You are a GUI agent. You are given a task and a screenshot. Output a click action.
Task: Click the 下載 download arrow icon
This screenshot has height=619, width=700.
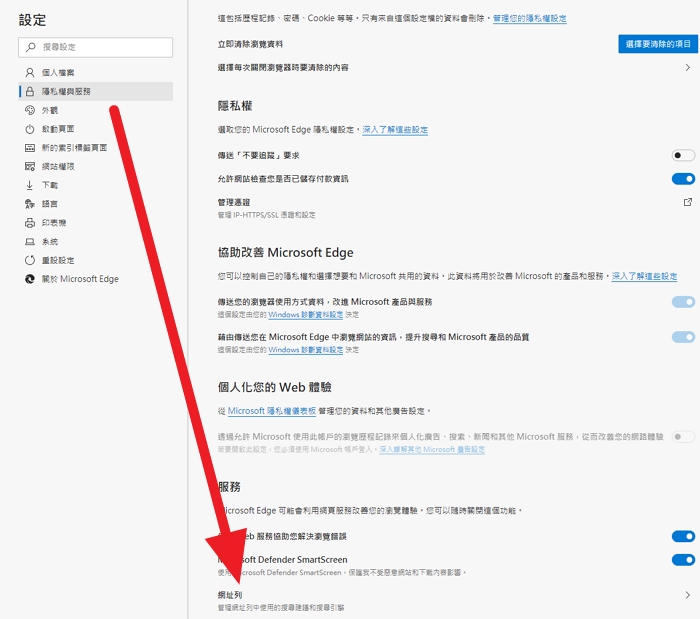pos(29,185)
